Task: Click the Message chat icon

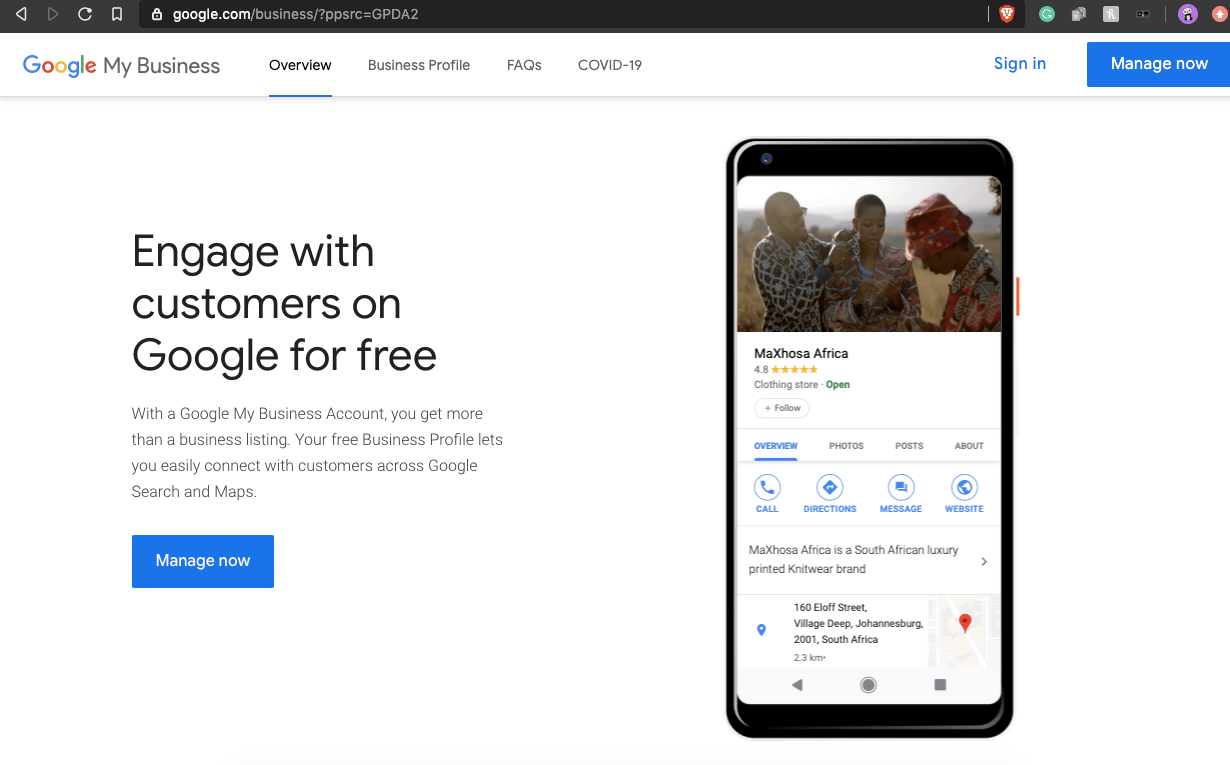Action: [x=900, y=488]
